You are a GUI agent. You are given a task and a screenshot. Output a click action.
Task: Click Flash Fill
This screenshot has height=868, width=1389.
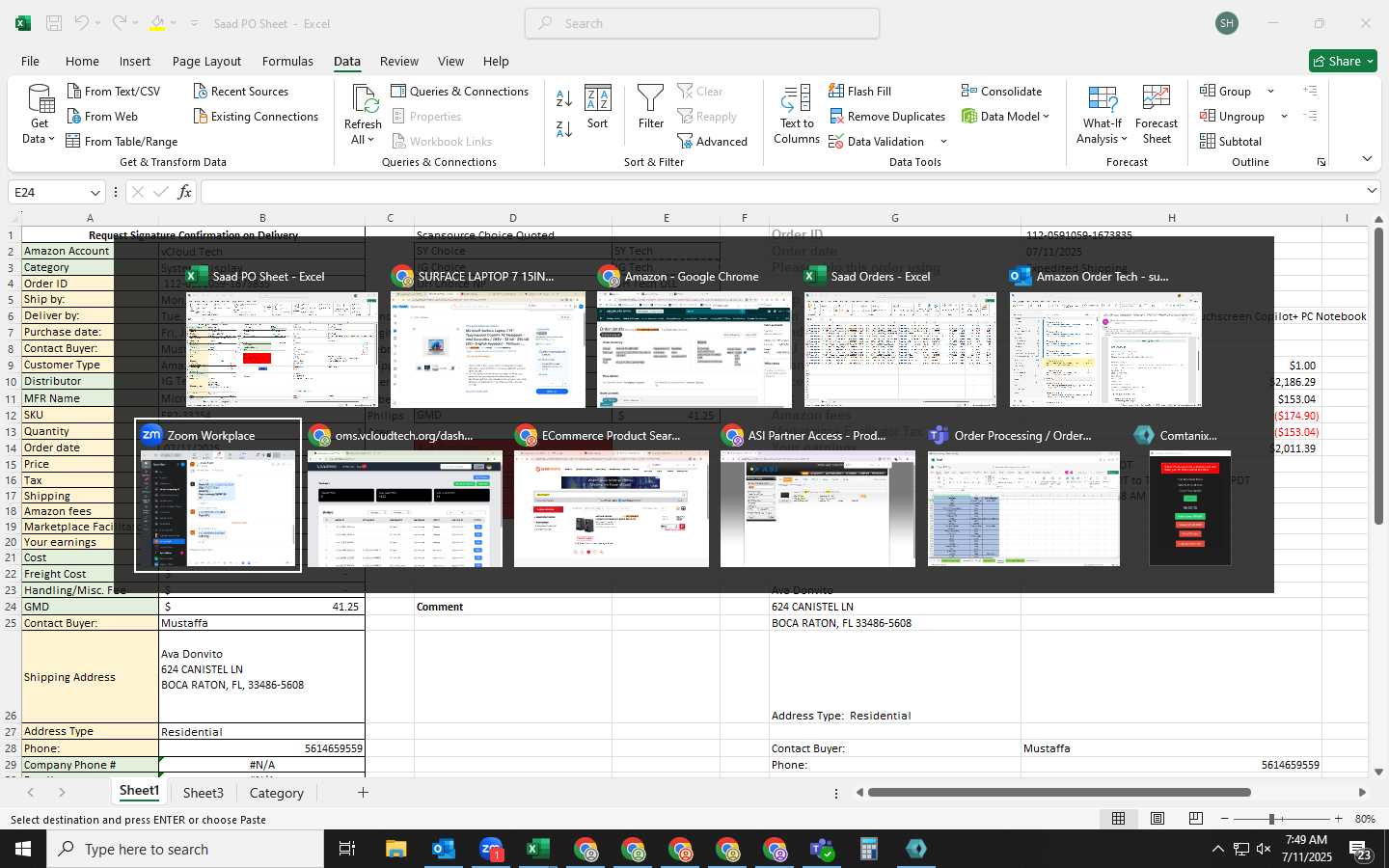tap(859, 91)
